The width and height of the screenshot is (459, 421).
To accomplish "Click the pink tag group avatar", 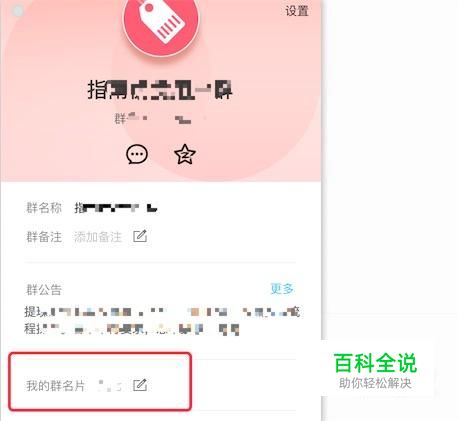I will click(x=161, y=22).
